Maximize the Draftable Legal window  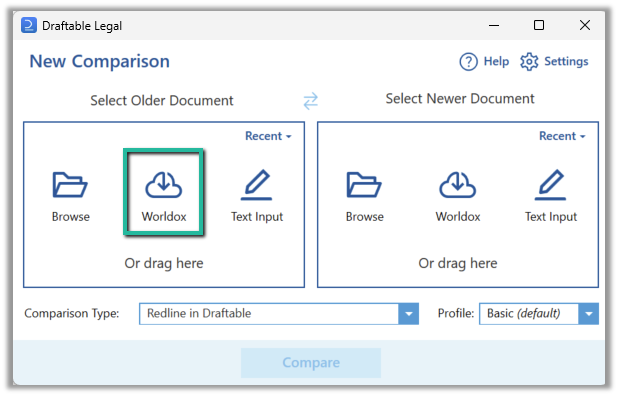(x=539, y=25)
